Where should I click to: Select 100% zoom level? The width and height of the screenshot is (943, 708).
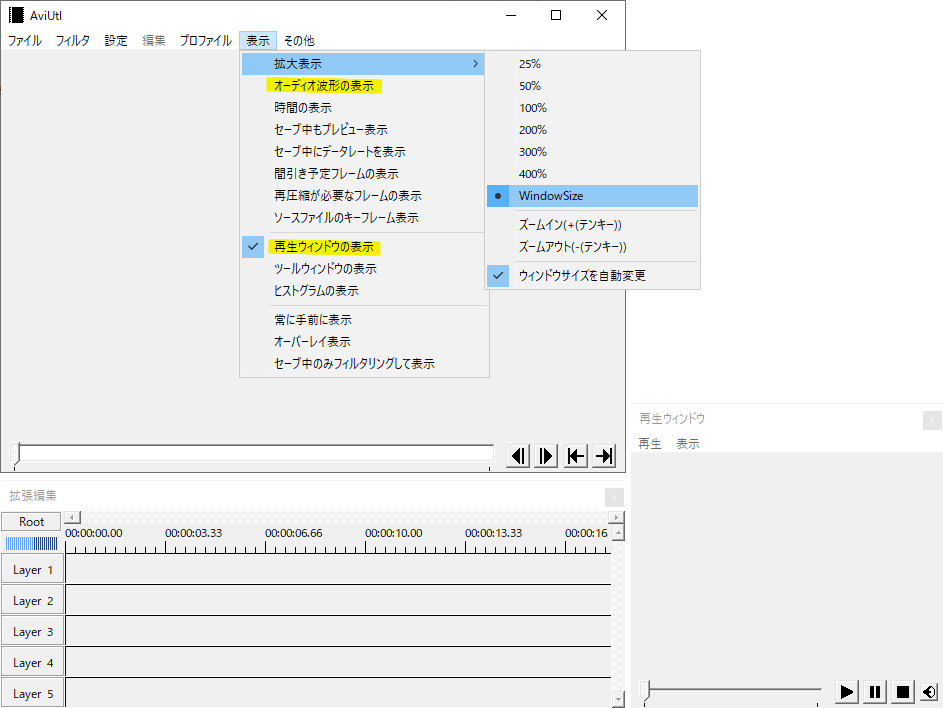pyautogui.click(x=592, y=108)
